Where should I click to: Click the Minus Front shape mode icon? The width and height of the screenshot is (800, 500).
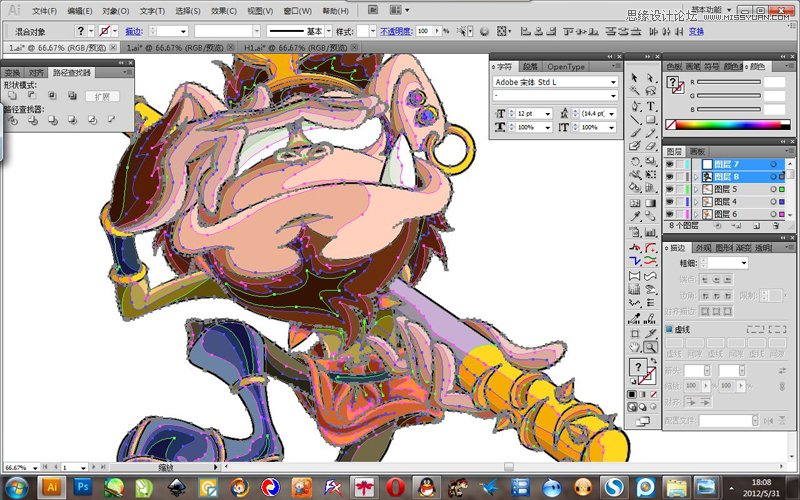pos(32,95)
